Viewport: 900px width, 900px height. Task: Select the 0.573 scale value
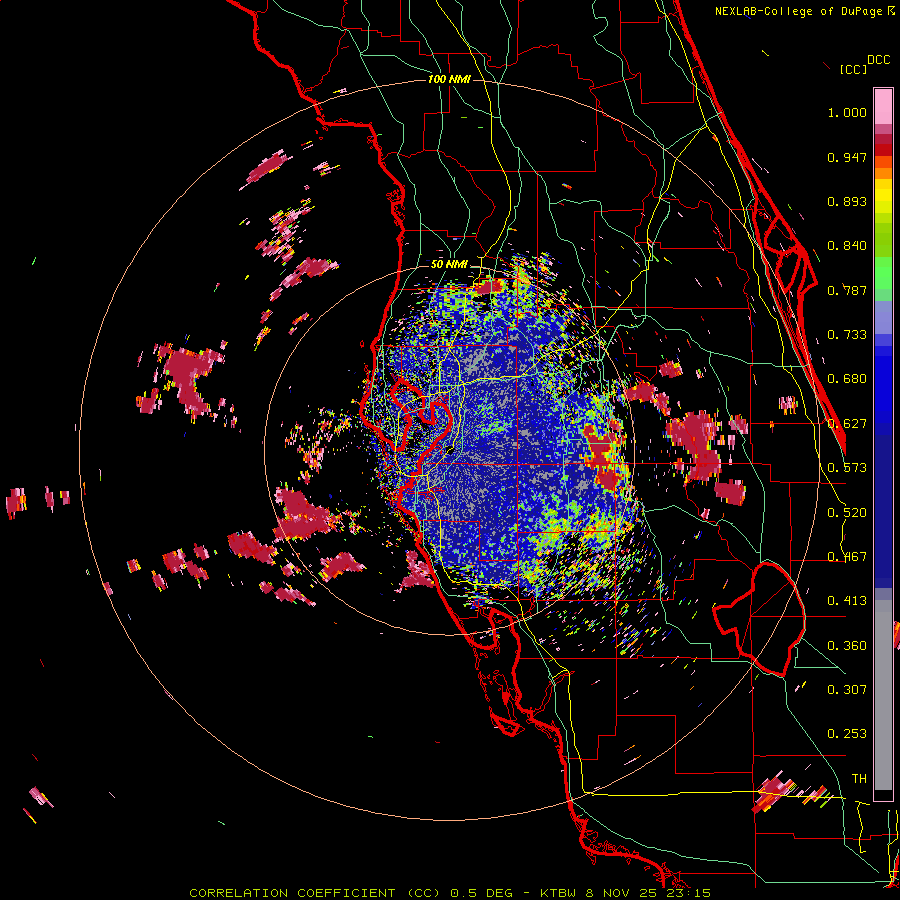pos(847,468)
